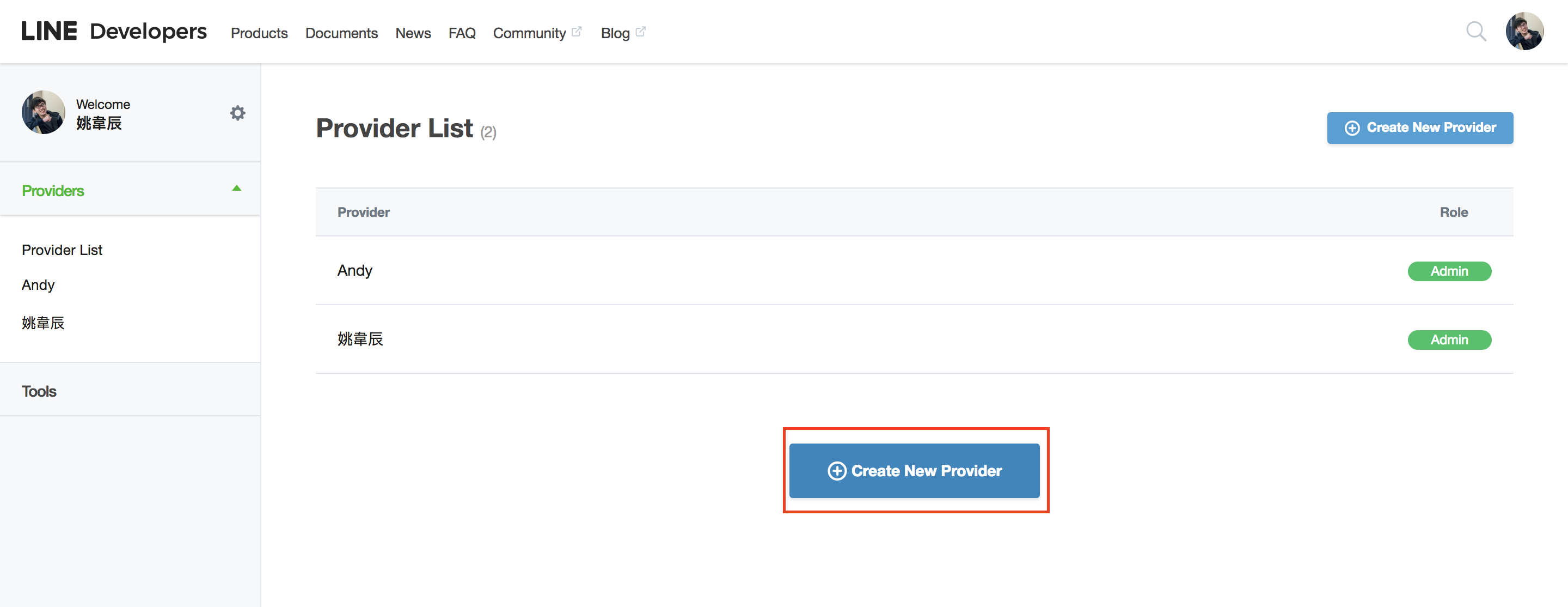Go to the News page
1568x607 pixels.
(413, 33)
